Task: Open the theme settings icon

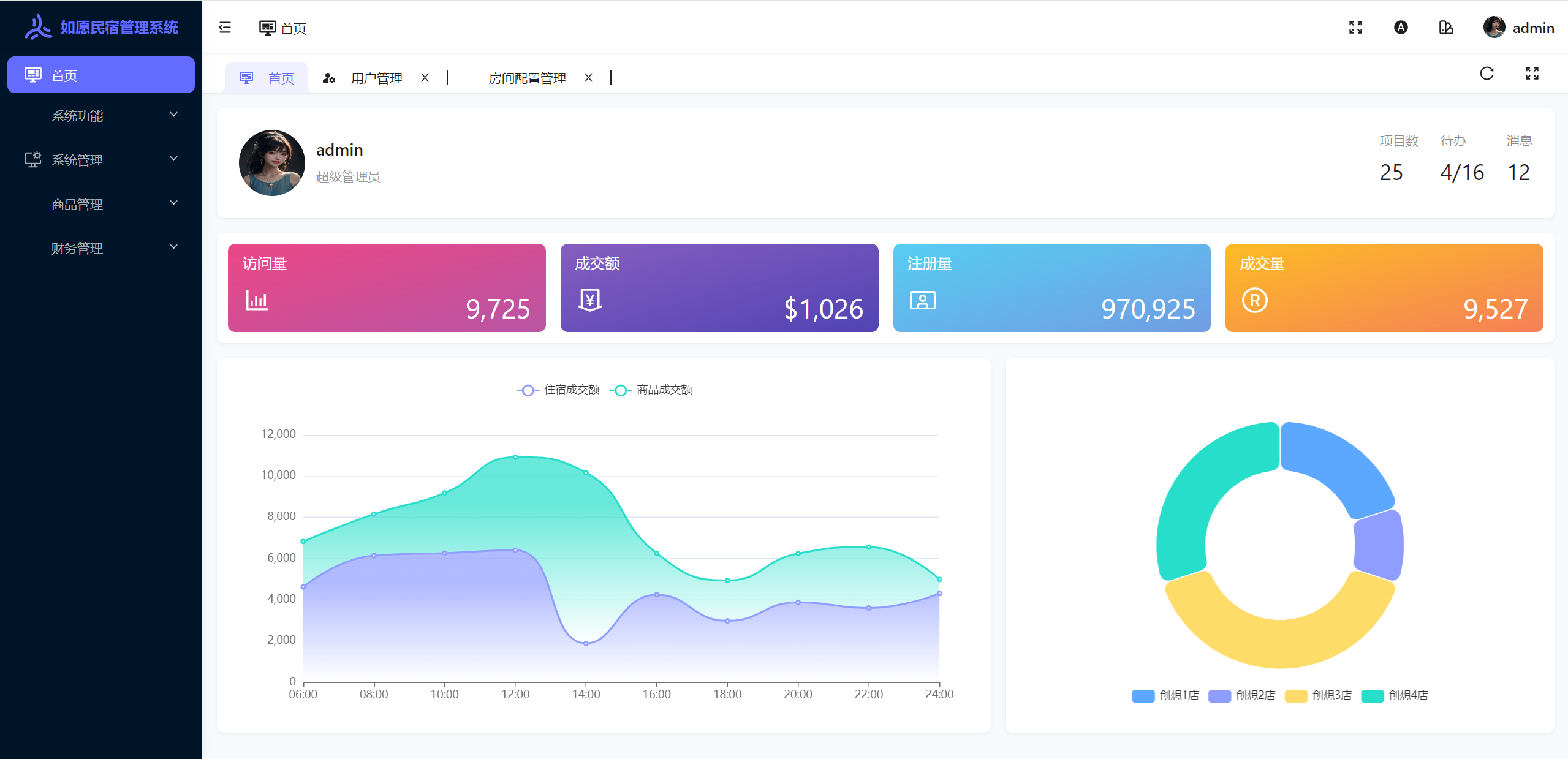Action: point(1446,28)
